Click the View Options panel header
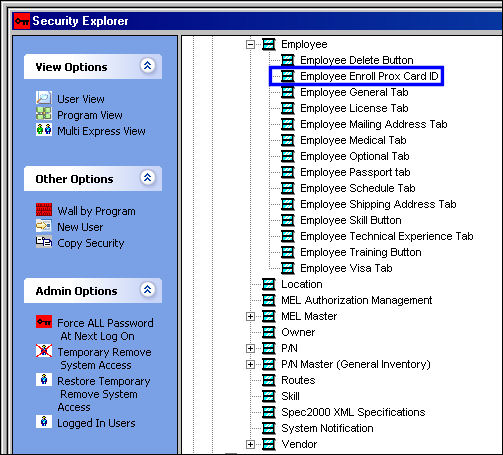Image resolution: width=503 pixels, height=455 pixels. tap(93, 67)
